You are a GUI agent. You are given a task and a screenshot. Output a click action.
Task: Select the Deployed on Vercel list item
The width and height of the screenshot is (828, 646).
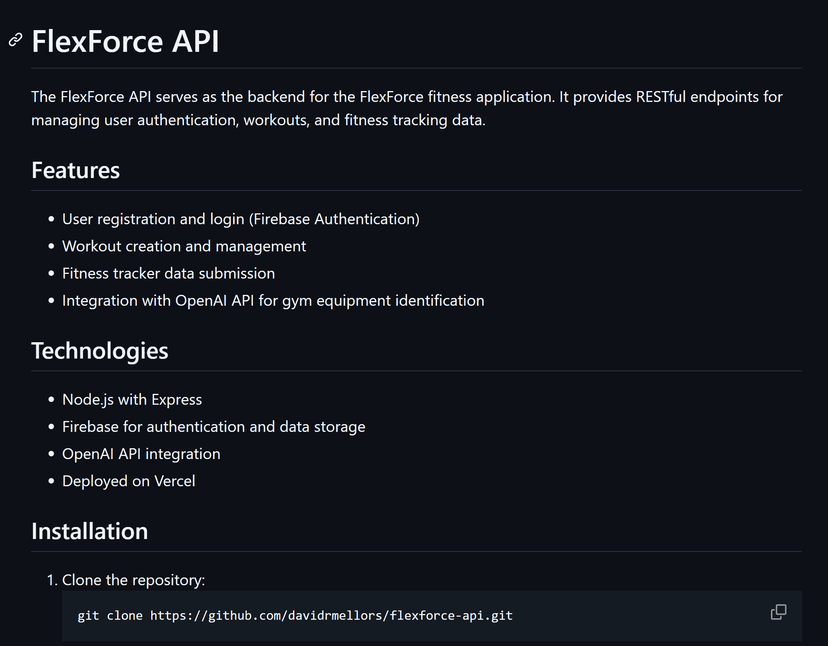(x=128, y=480)
